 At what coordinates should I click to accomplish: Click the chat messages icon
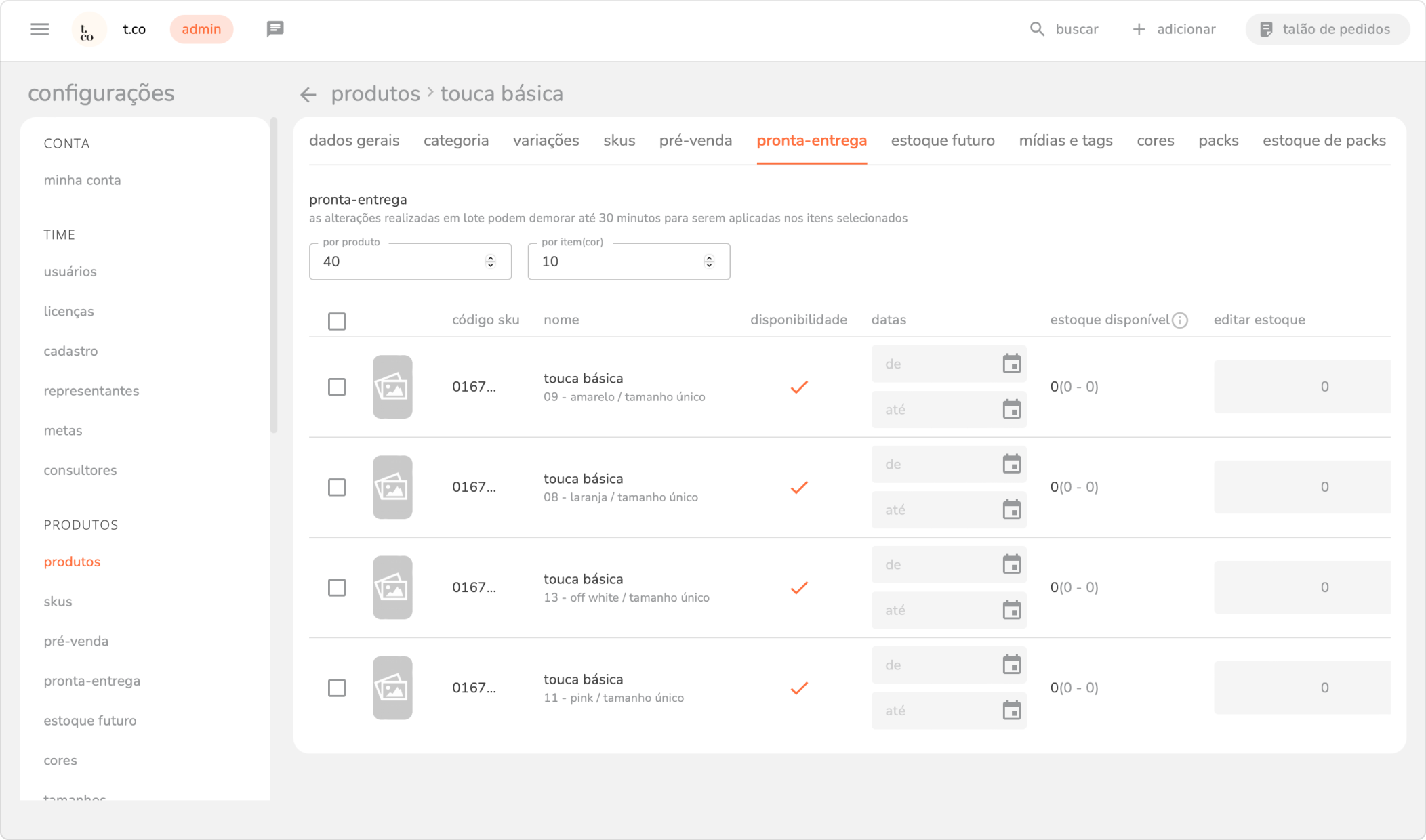[274, 29]
